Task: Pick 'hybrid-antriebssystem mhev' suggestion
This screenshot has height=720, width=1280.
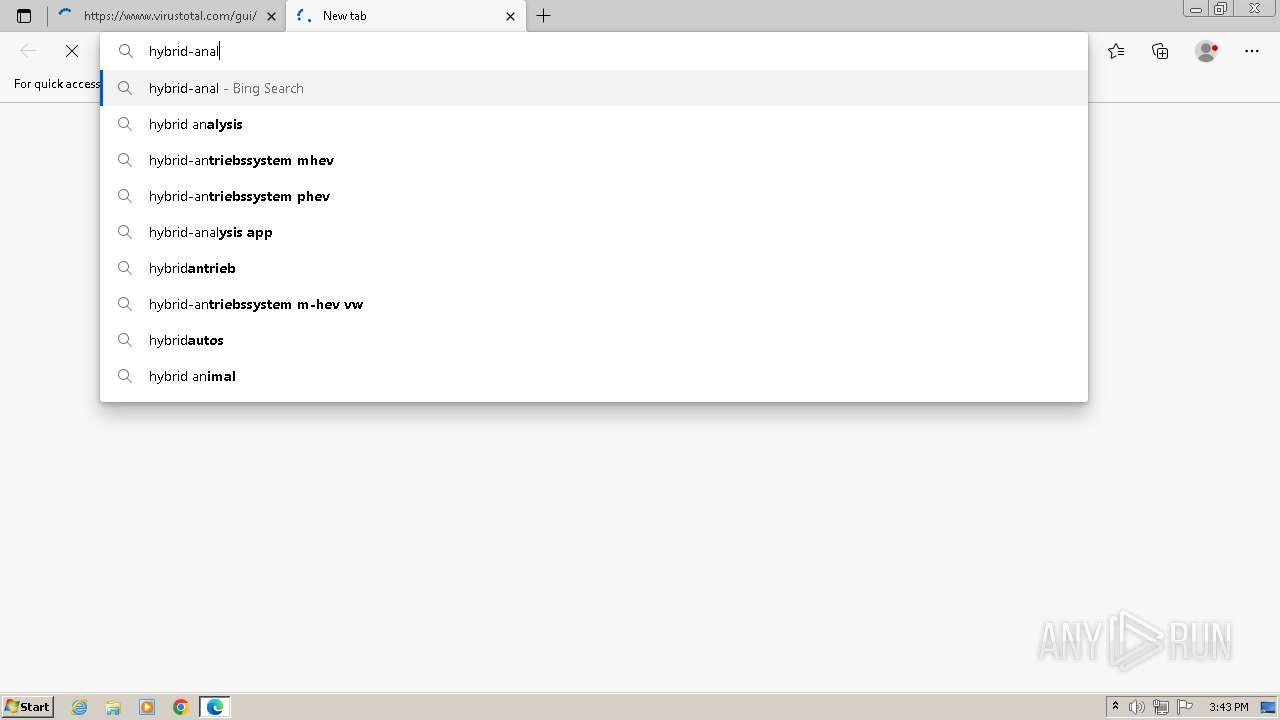Action: tap(594, 160)
